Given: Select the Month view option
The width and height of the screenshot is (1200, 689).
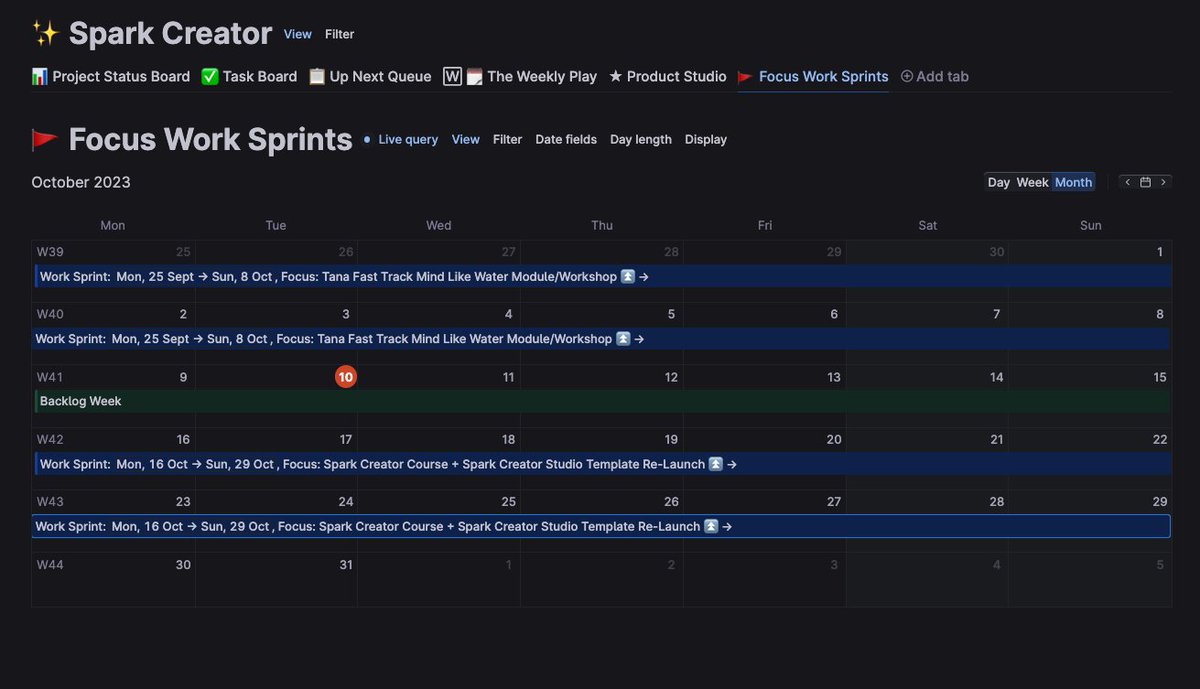Looking at the screenshot, I should click(x=1073, y=182).
